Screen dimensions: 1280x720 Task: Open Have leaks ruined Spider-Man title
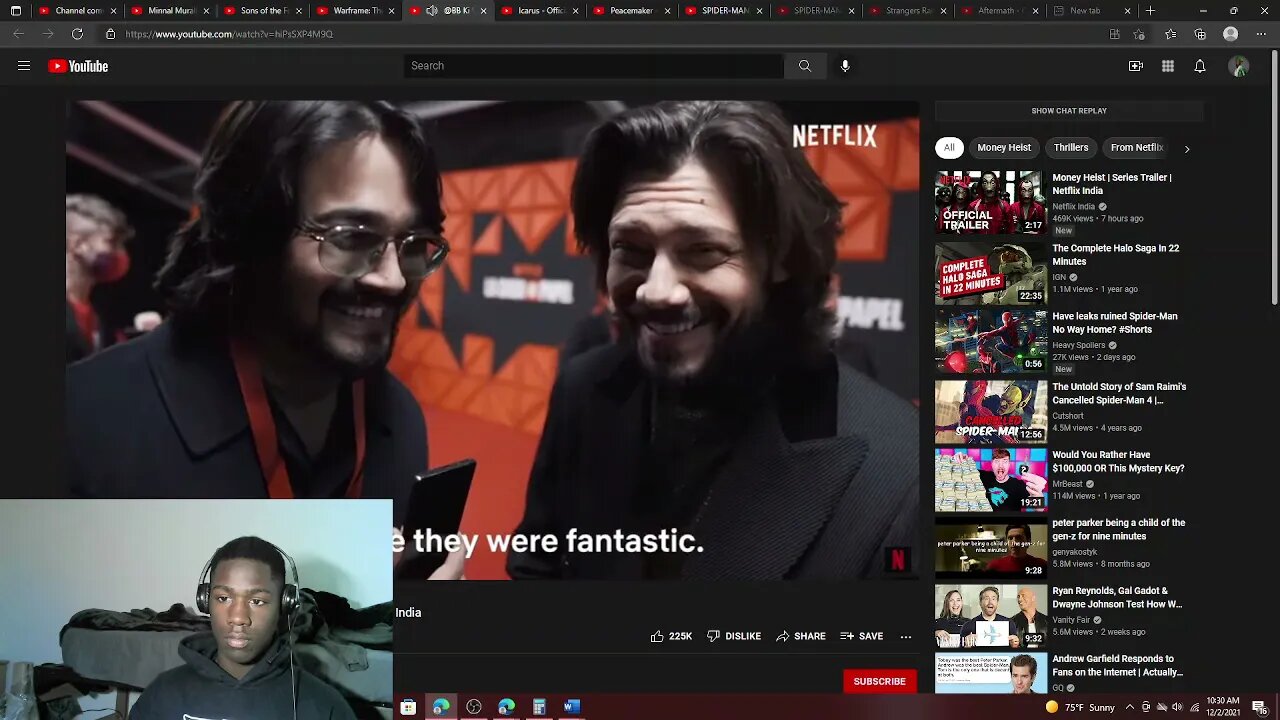click(x=1115, y=323)
